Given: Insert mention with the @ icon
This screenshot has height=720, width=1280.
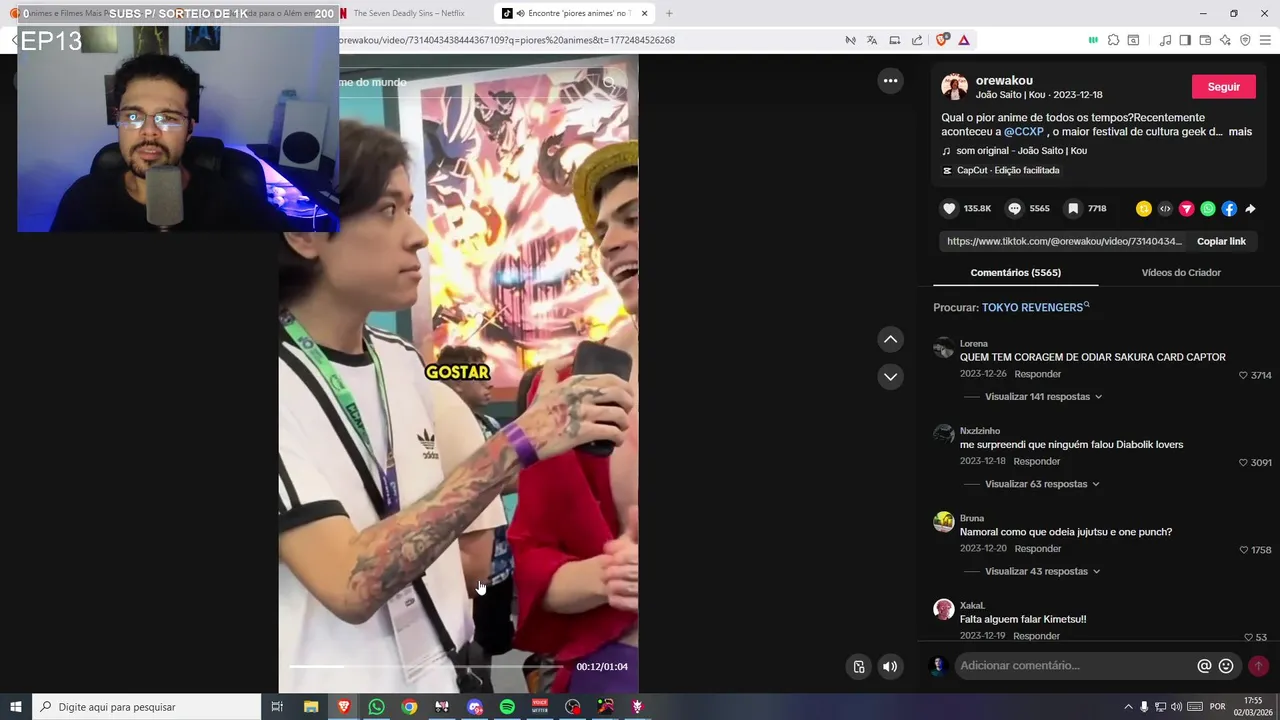Looking at the screenshot, I should (x=1204, y=666).
